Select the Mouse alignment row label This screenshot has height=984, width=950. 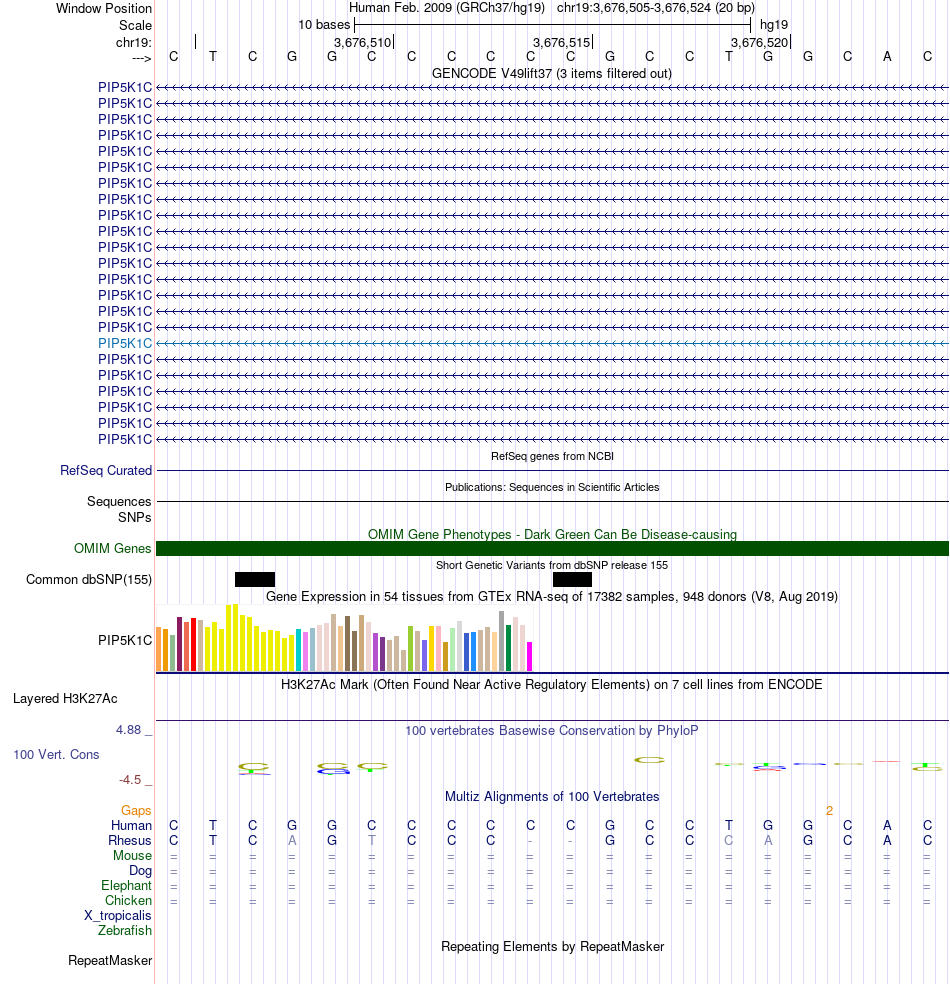[132, 855]
